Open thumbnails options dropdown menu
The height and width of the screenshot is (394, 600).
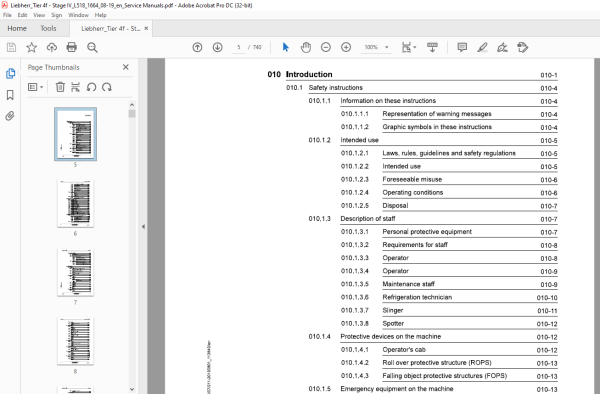point(36,87)
